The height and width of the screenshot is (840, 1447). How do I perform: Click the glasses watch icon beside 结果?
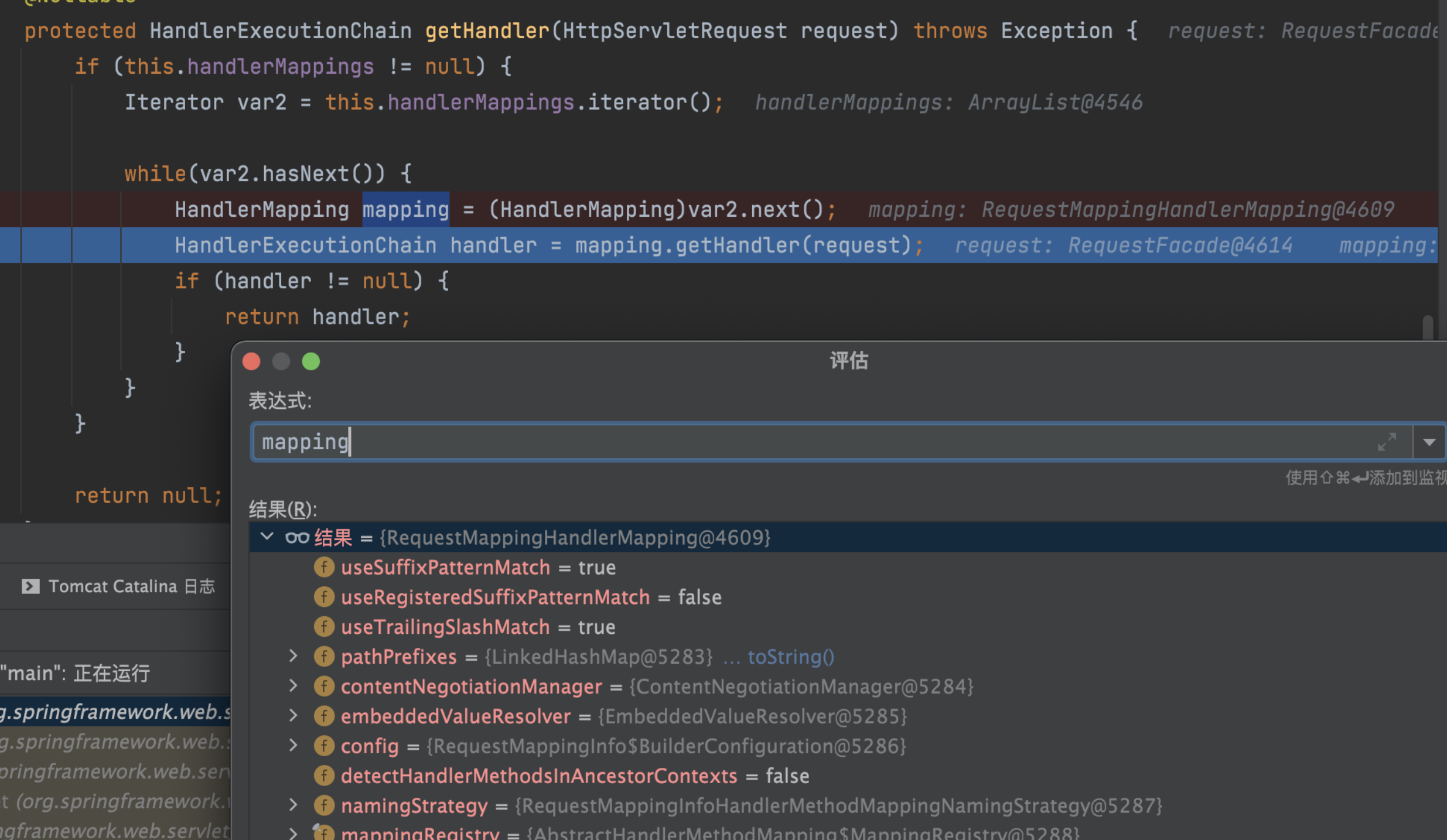pyautogui.click(x=297, y=537)
